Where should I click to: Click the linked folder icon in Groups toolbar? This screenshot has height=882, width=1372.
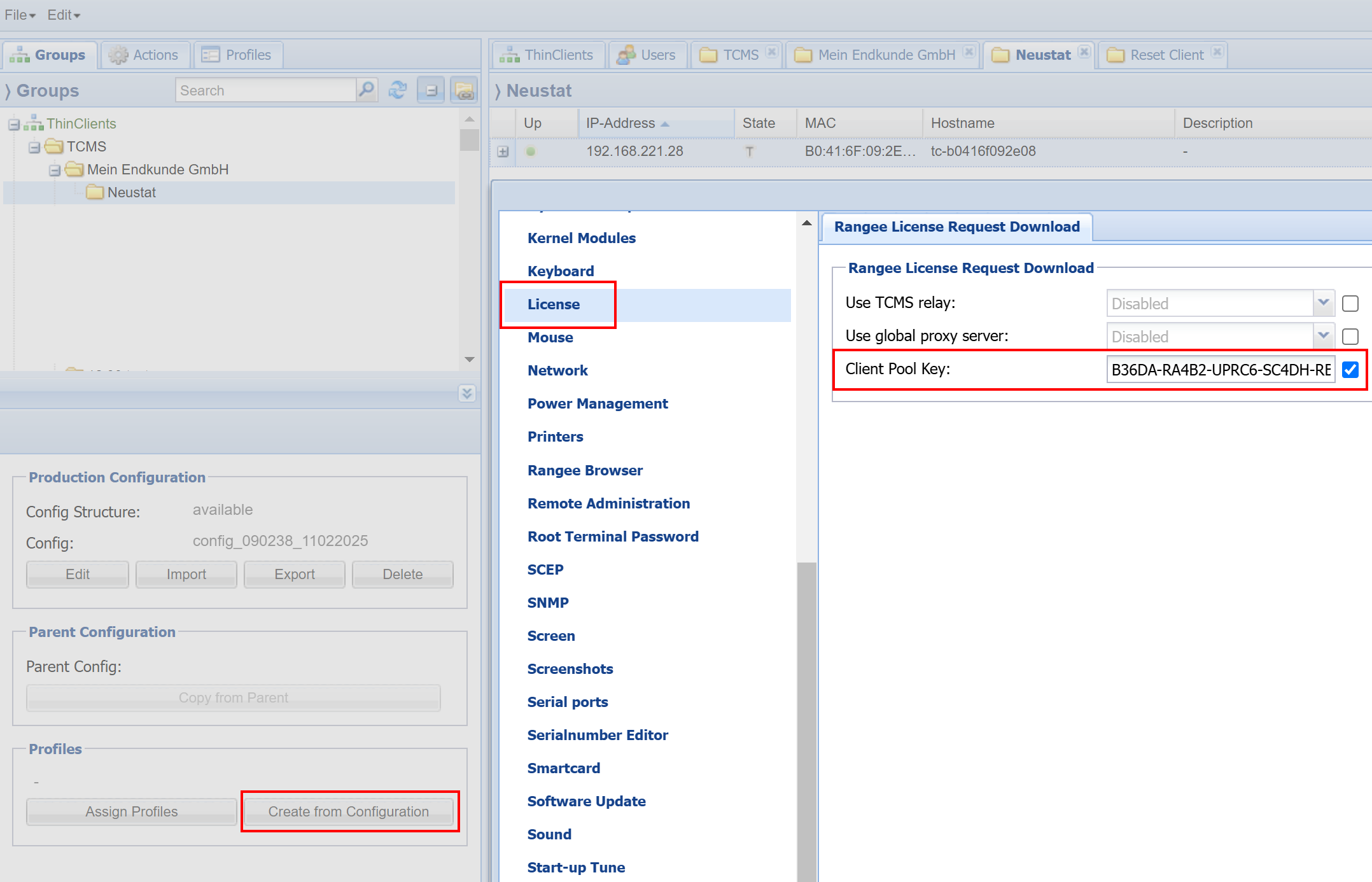(464, 90)
